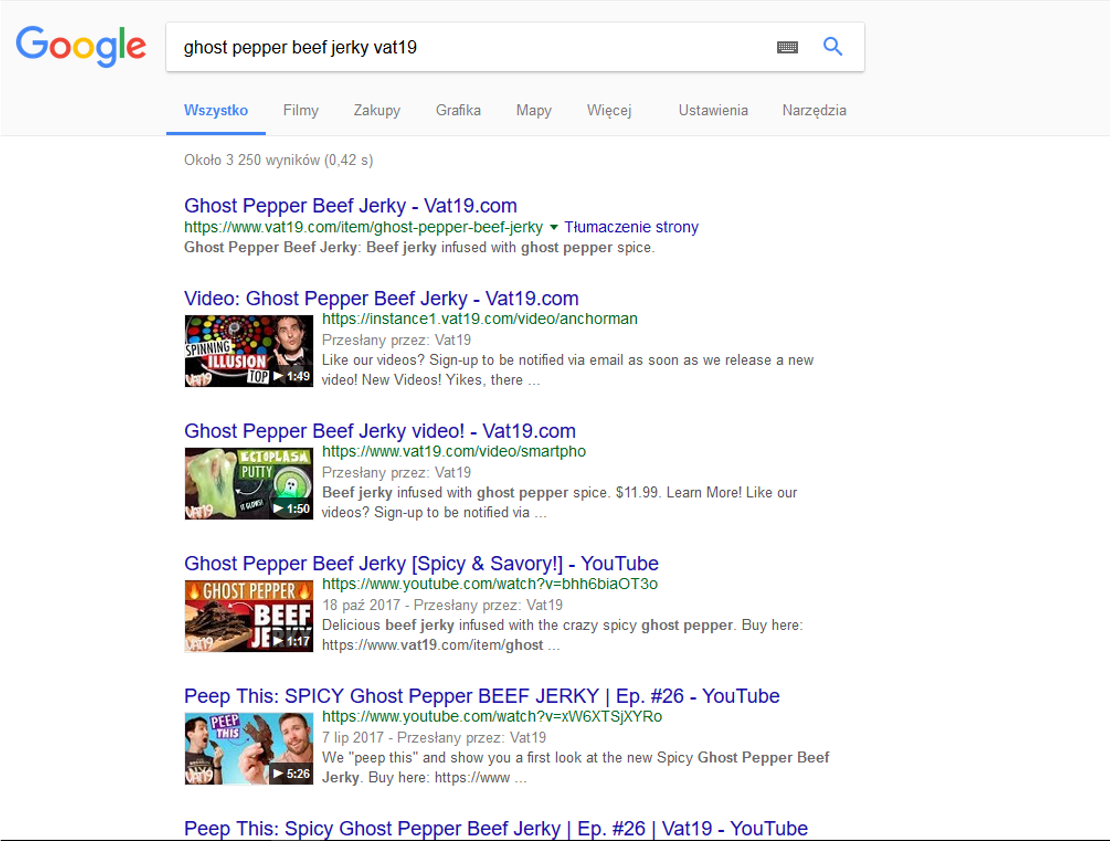Open the on-screen keyboard icon
The height and width of the screenshot is (841, 1110).
click(x=787, y=47)
